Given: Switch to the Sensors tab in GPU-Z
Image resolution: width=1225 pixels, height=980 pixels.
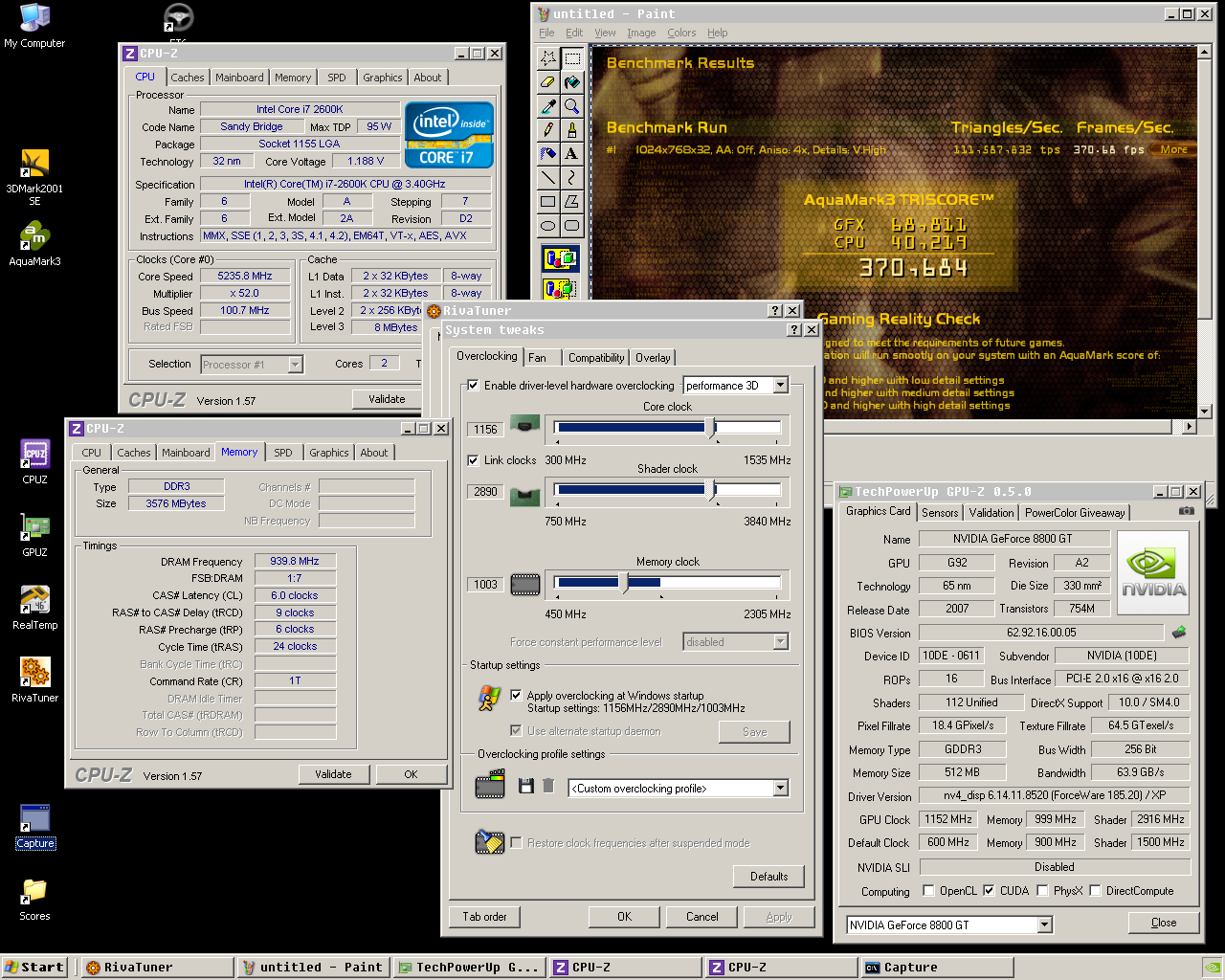Looking at the screenshot, I should pos(940,513).
